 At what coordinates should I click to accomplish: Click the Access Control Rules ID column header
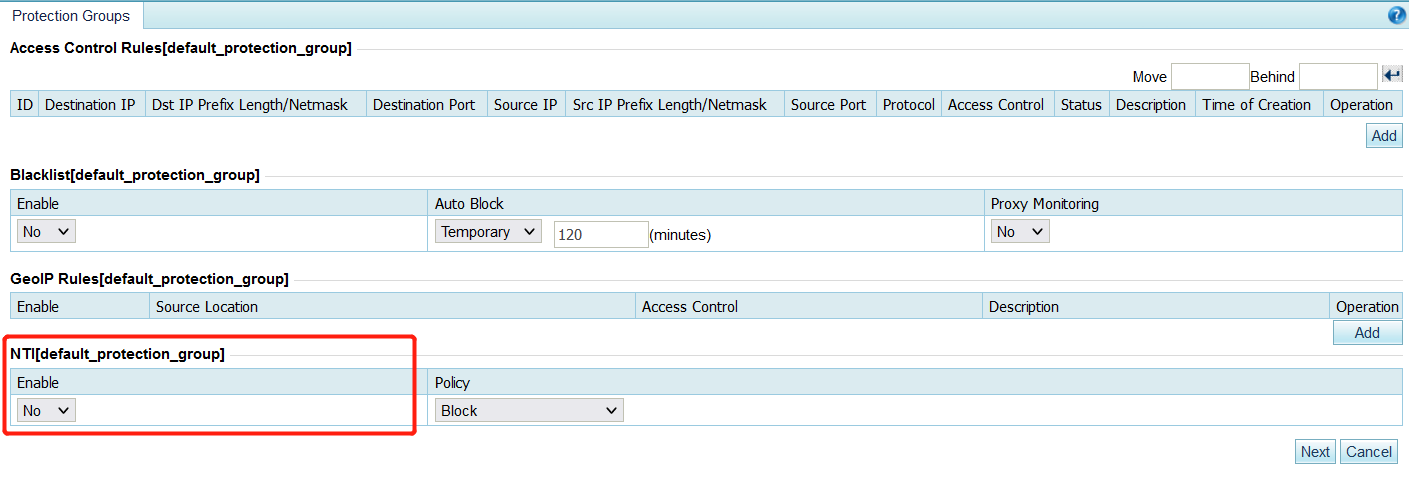(25, 105)
